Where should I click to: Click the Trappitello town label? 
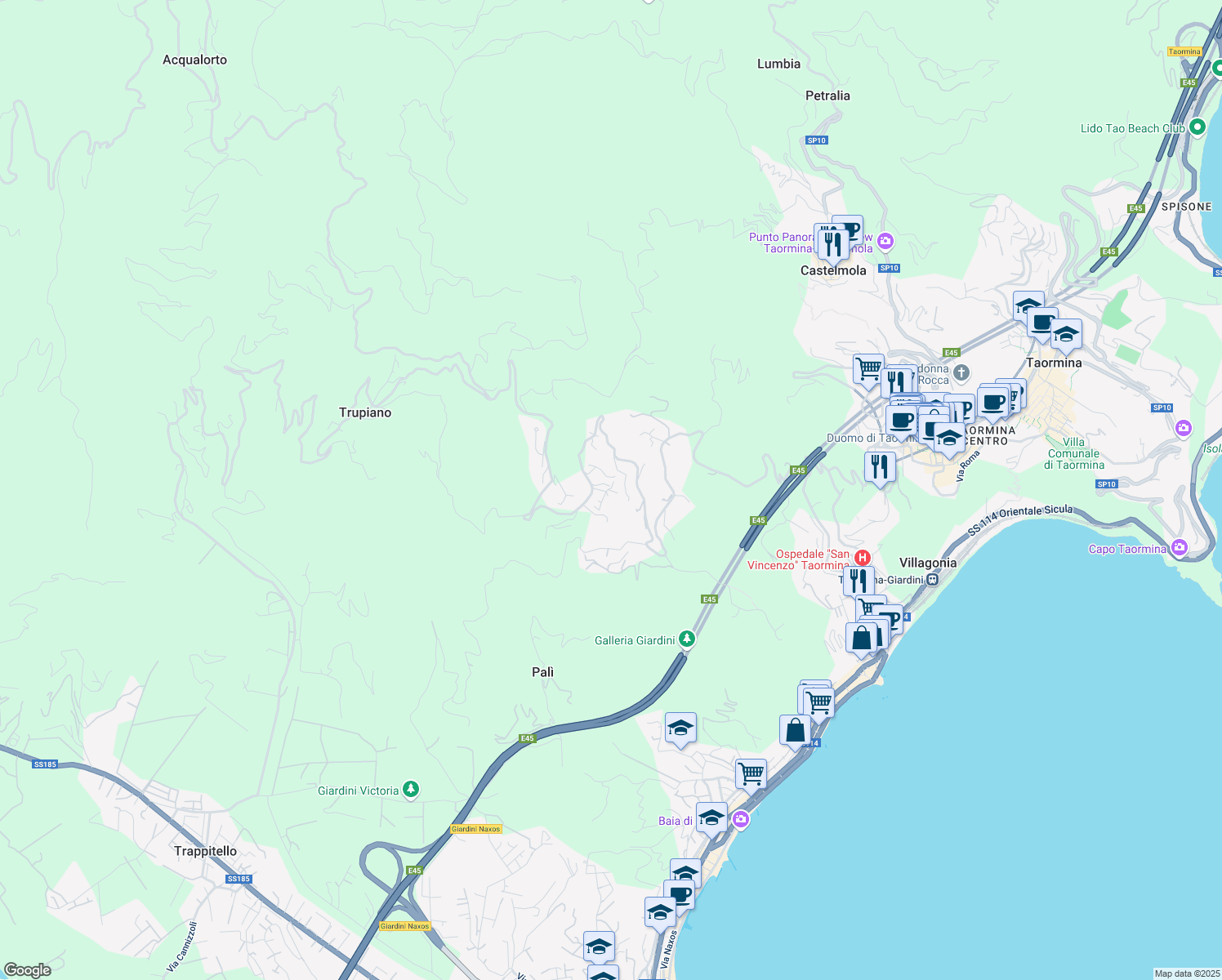coord(205,851)
